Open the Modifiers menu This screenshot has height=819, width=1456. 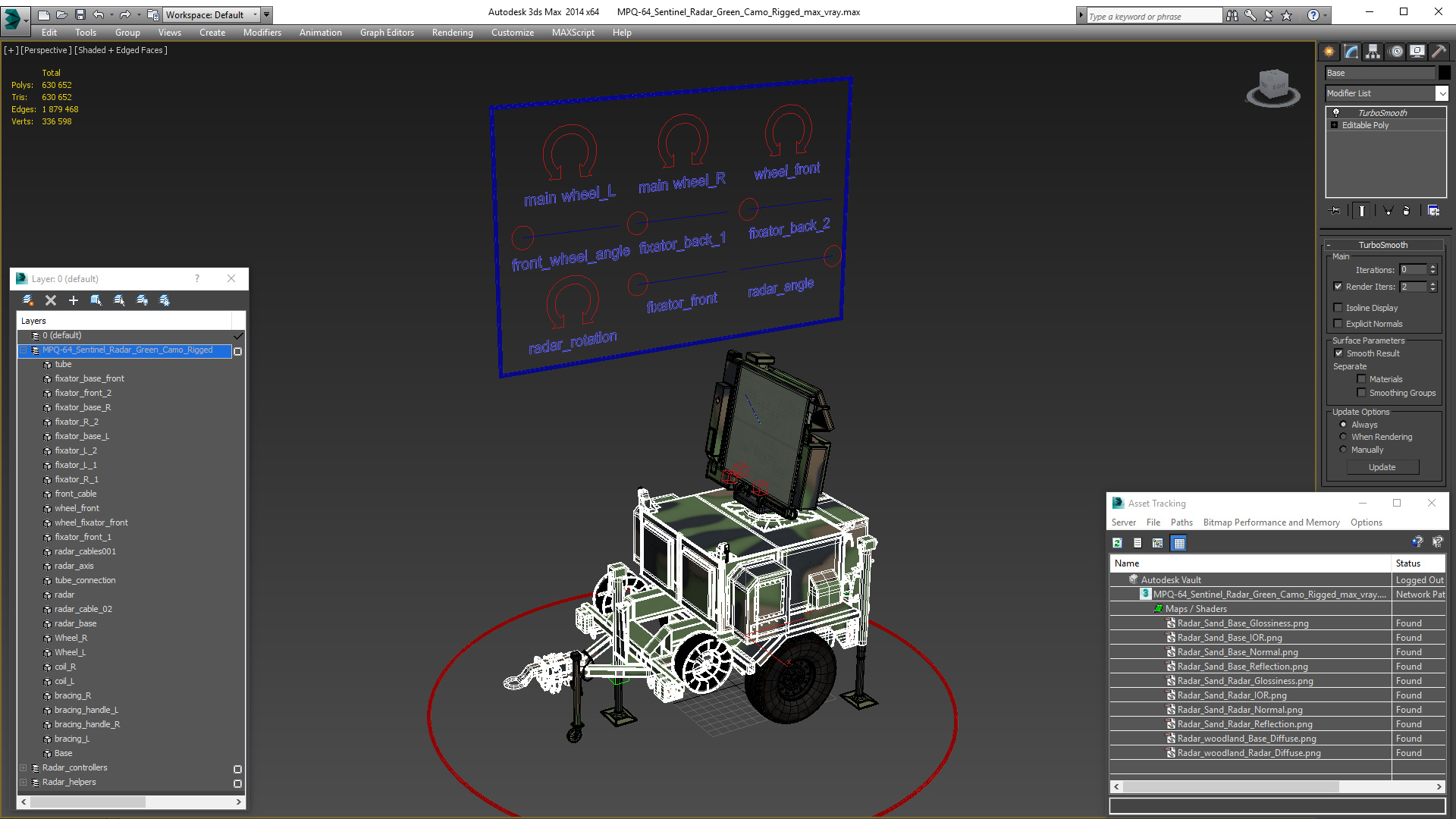262,33
